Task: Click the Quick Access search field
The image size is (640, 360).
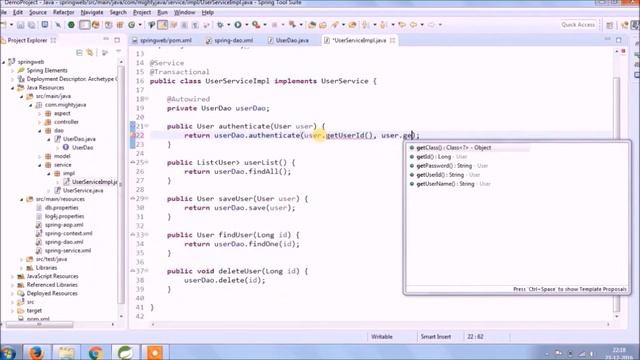Action: pos(578,25)
